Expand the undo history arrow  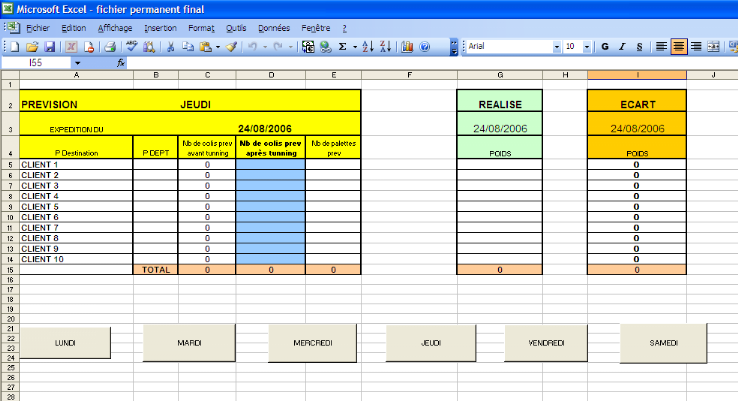point(265,47)
